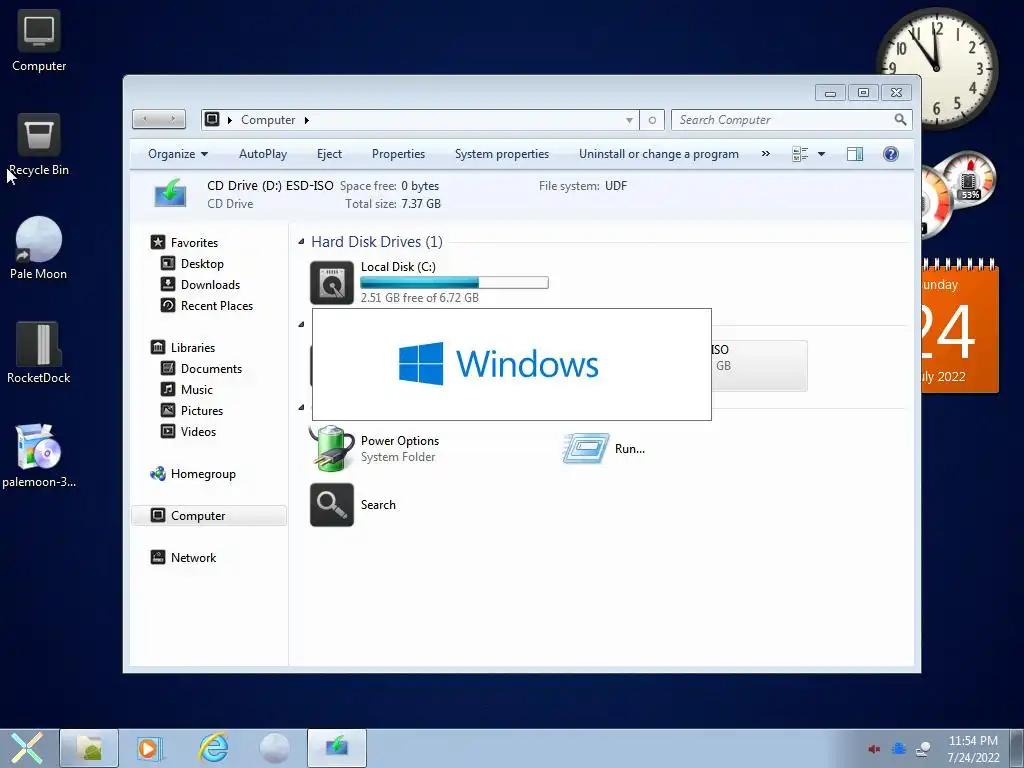The image size is (1024, 768).
Task: Click the Search magnifier icon in file list
Action: [332, 505]
